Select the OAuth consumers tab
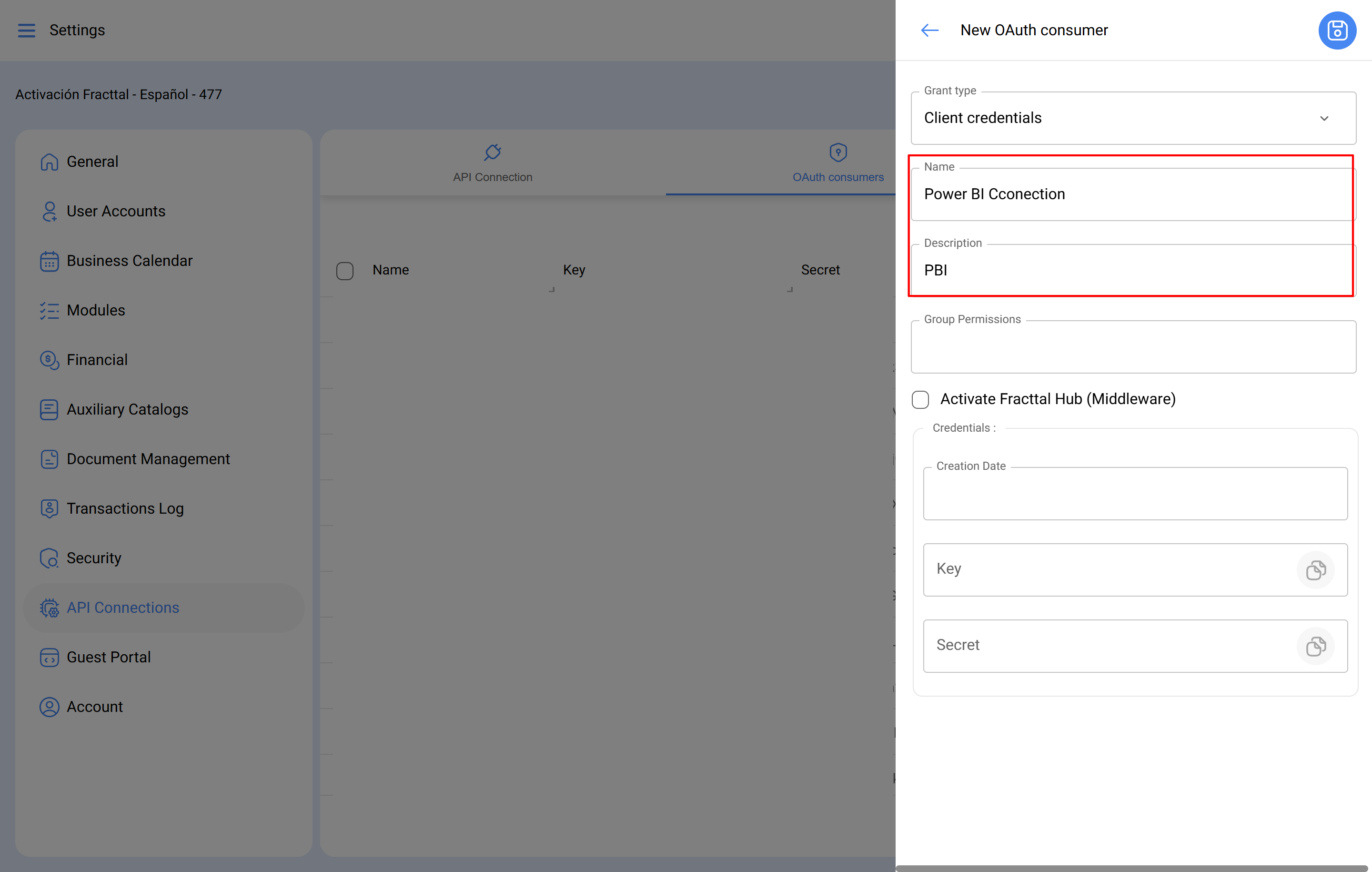 [x=837, y=163]
